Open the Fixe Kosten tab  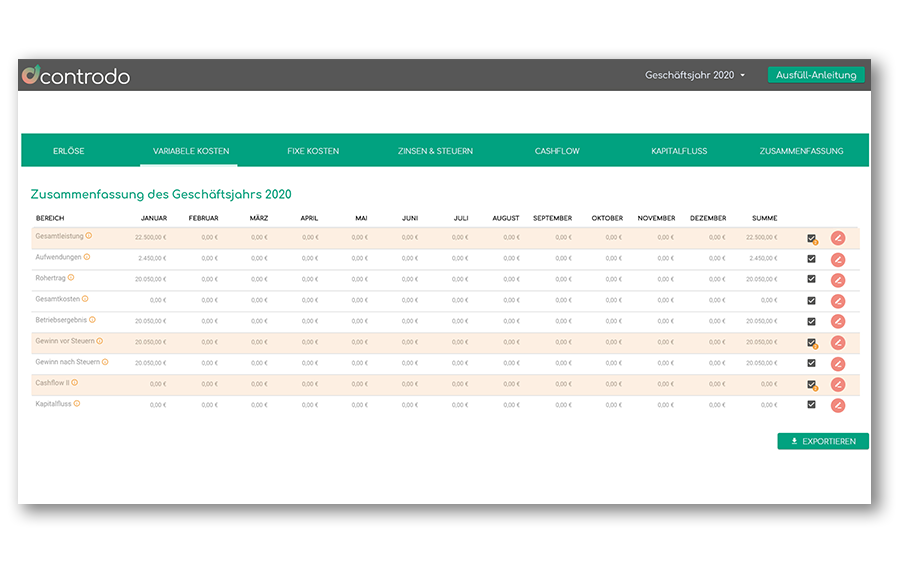point(313,151)
